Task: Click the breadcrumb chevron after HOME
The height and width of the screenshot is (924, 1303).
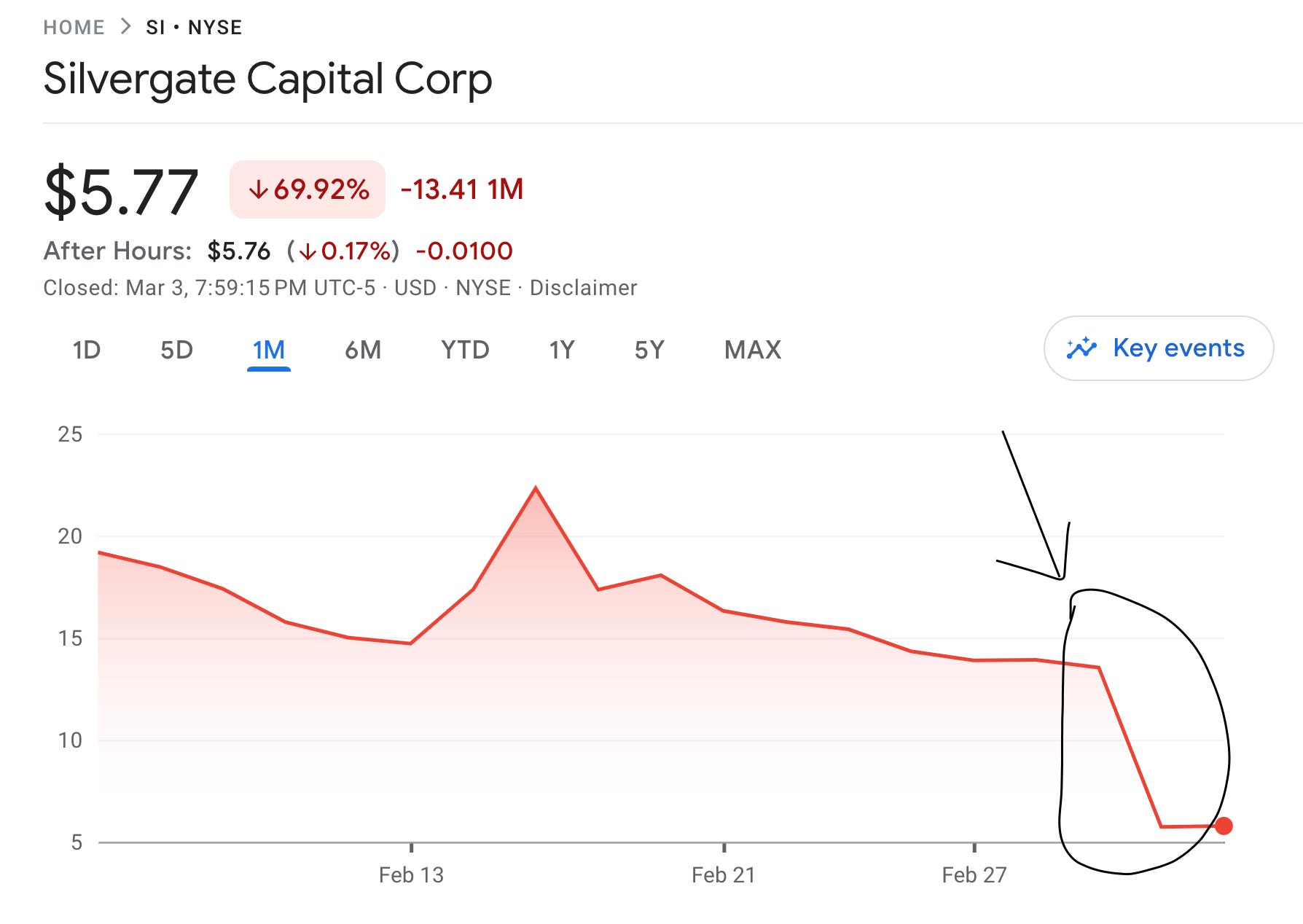Action: (x=125, y=27)
